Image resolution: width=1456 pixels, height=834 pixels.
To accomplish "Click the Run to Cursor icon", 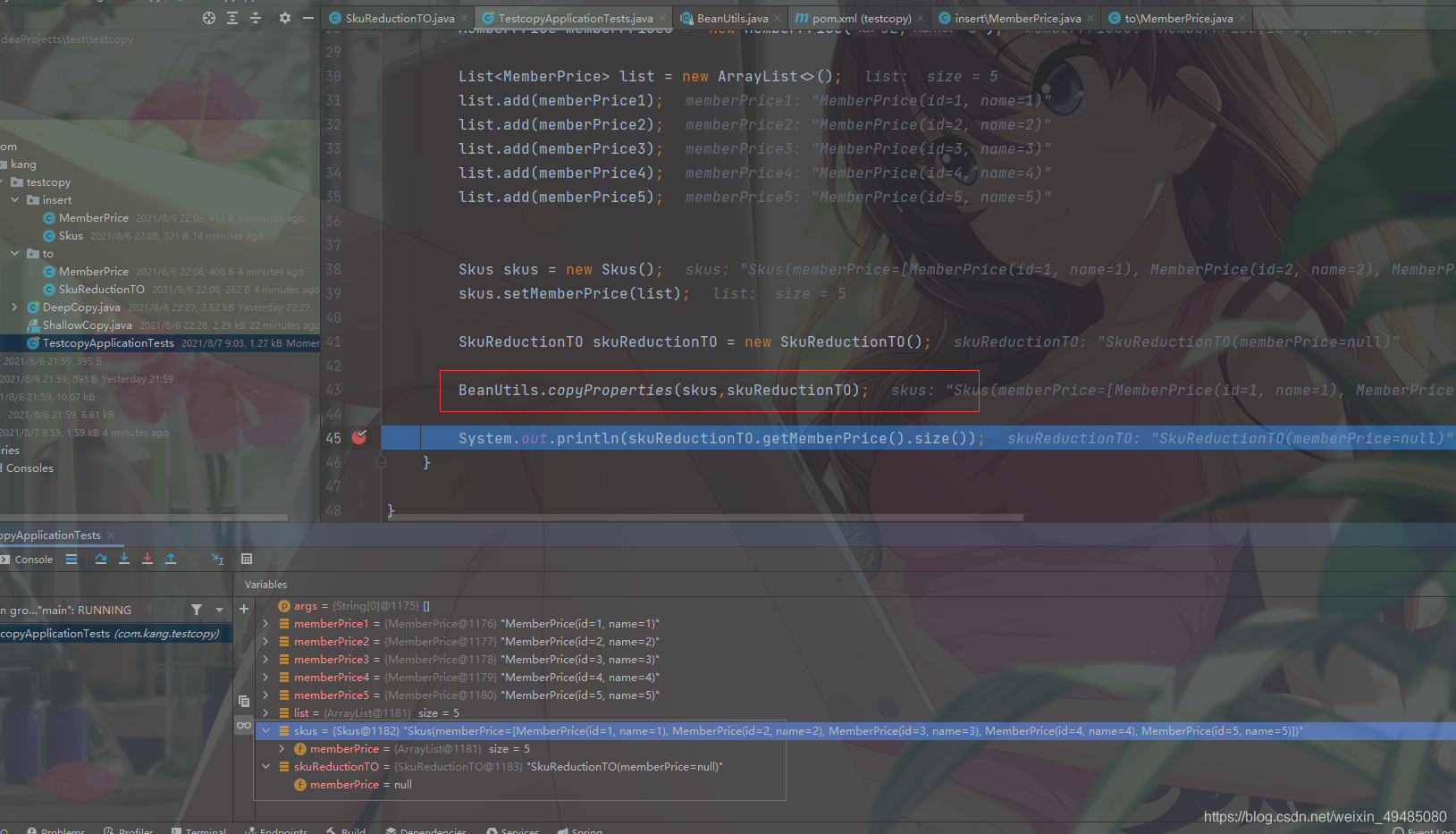I will click(x=217, y=559).
